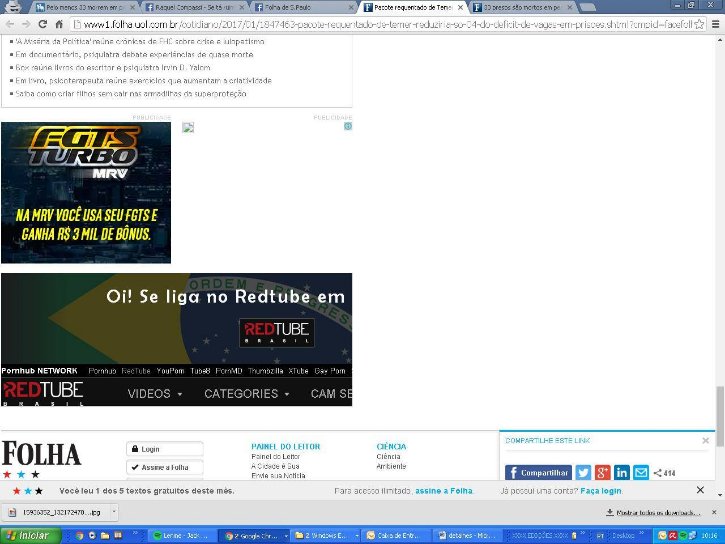Open the Chrome hamburger menu
Screen dimensions: 725x544
pyautogui.click(x=715, y=24)
